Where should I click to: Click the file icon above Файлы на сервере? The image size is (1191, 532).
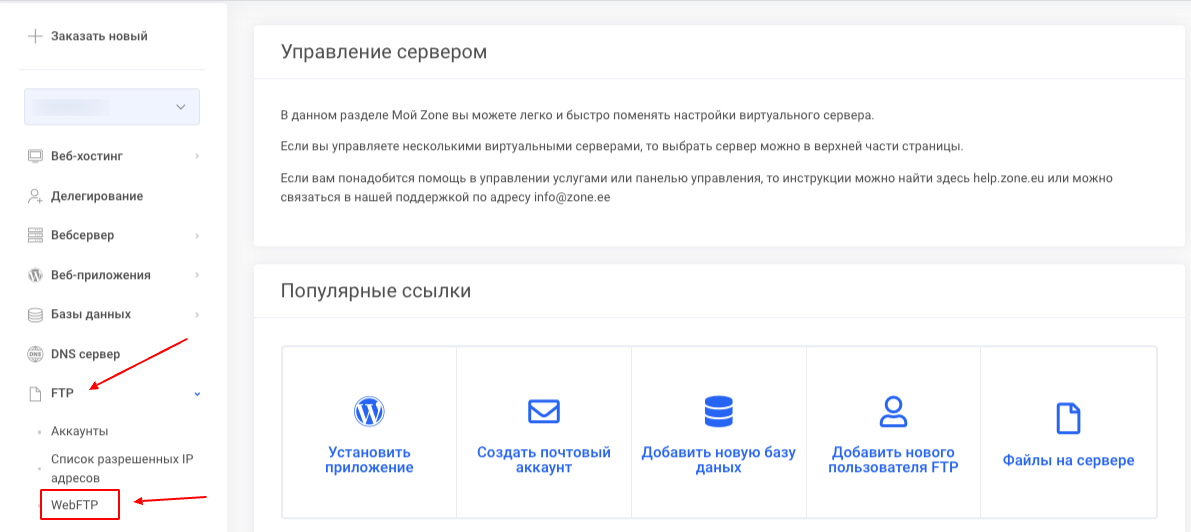(x=1068, y=418)
